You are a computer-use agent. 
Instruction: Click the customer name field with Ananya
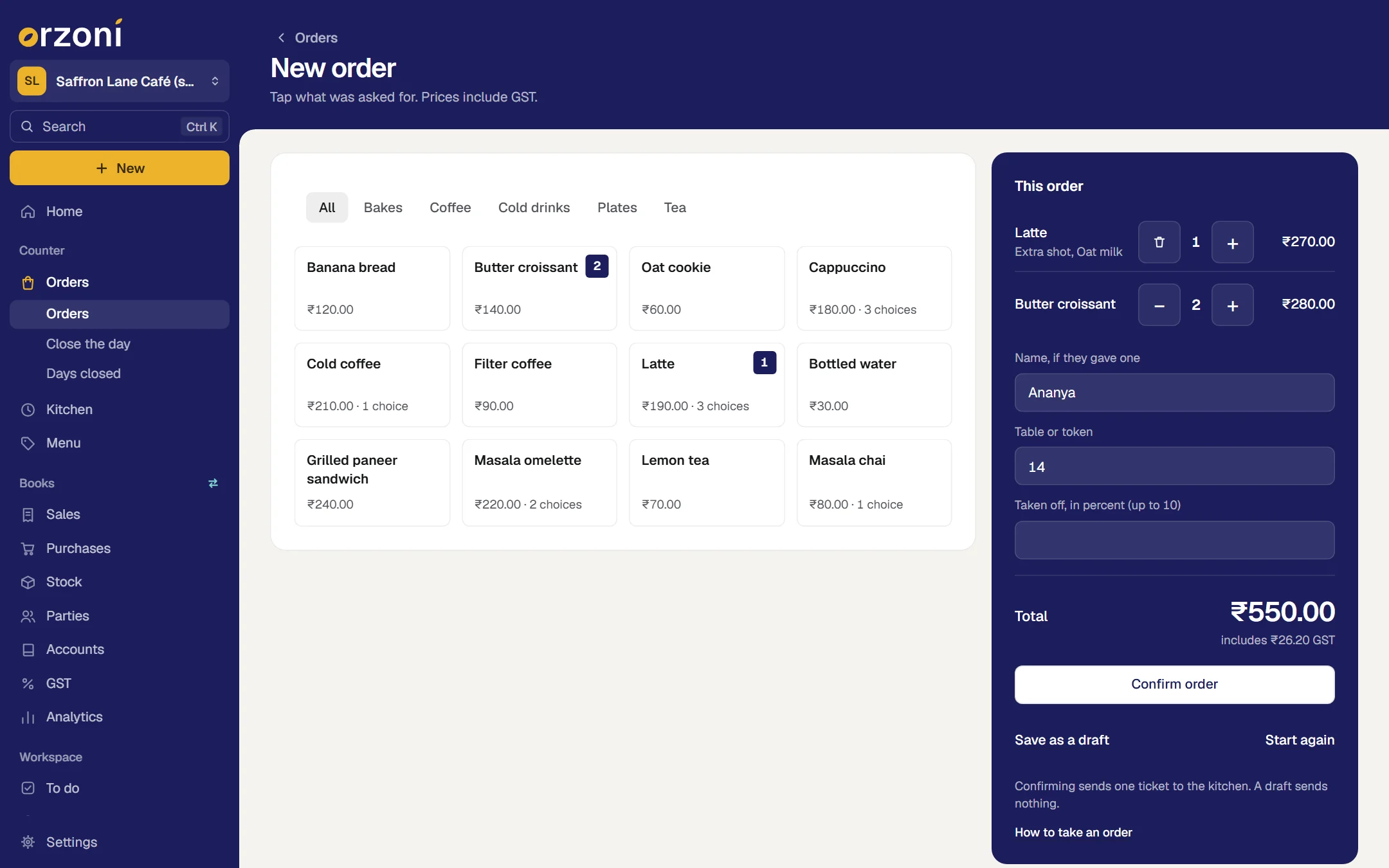click(x=1174, y=392)
